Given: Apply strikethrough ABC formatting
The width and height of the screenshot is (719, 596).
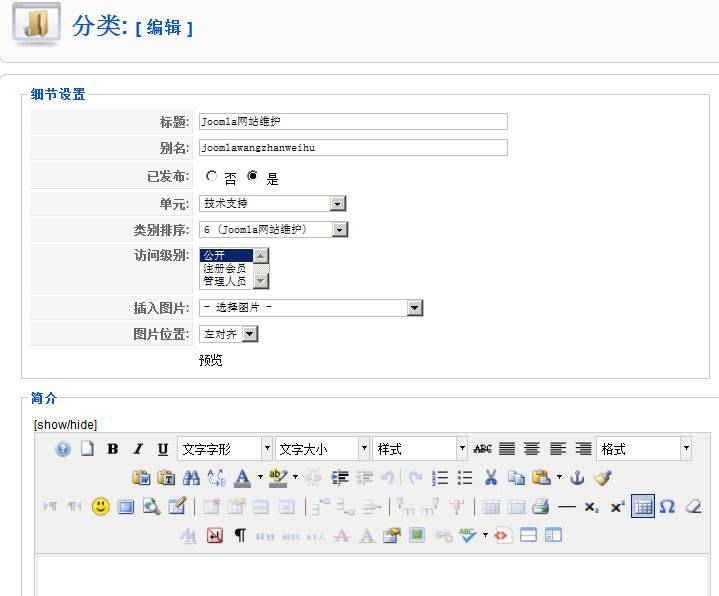Looking at the screenshot, I should point(482,448).
